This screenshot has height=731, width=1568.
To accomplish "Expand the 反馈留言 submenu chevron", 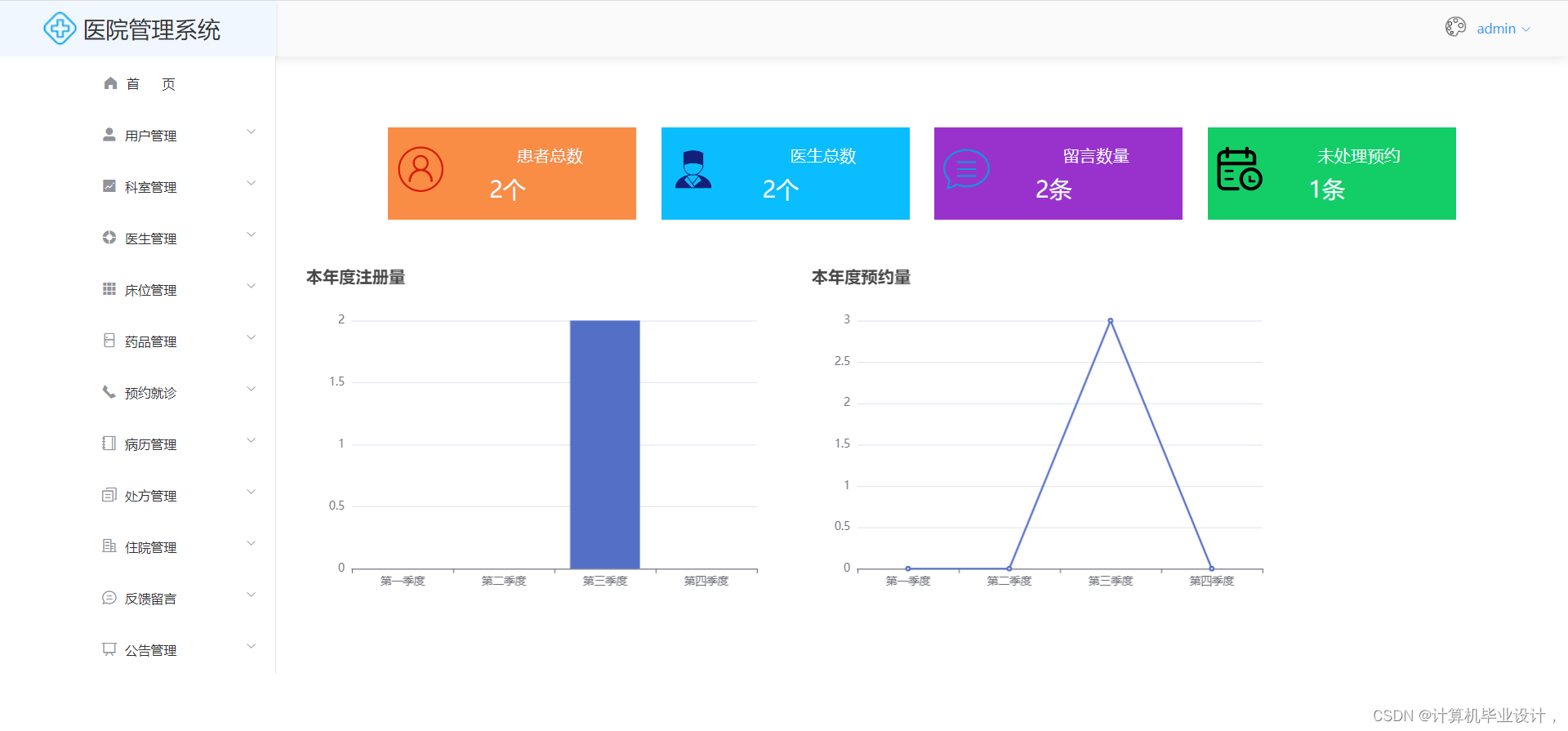I will [x=252, y=595].
